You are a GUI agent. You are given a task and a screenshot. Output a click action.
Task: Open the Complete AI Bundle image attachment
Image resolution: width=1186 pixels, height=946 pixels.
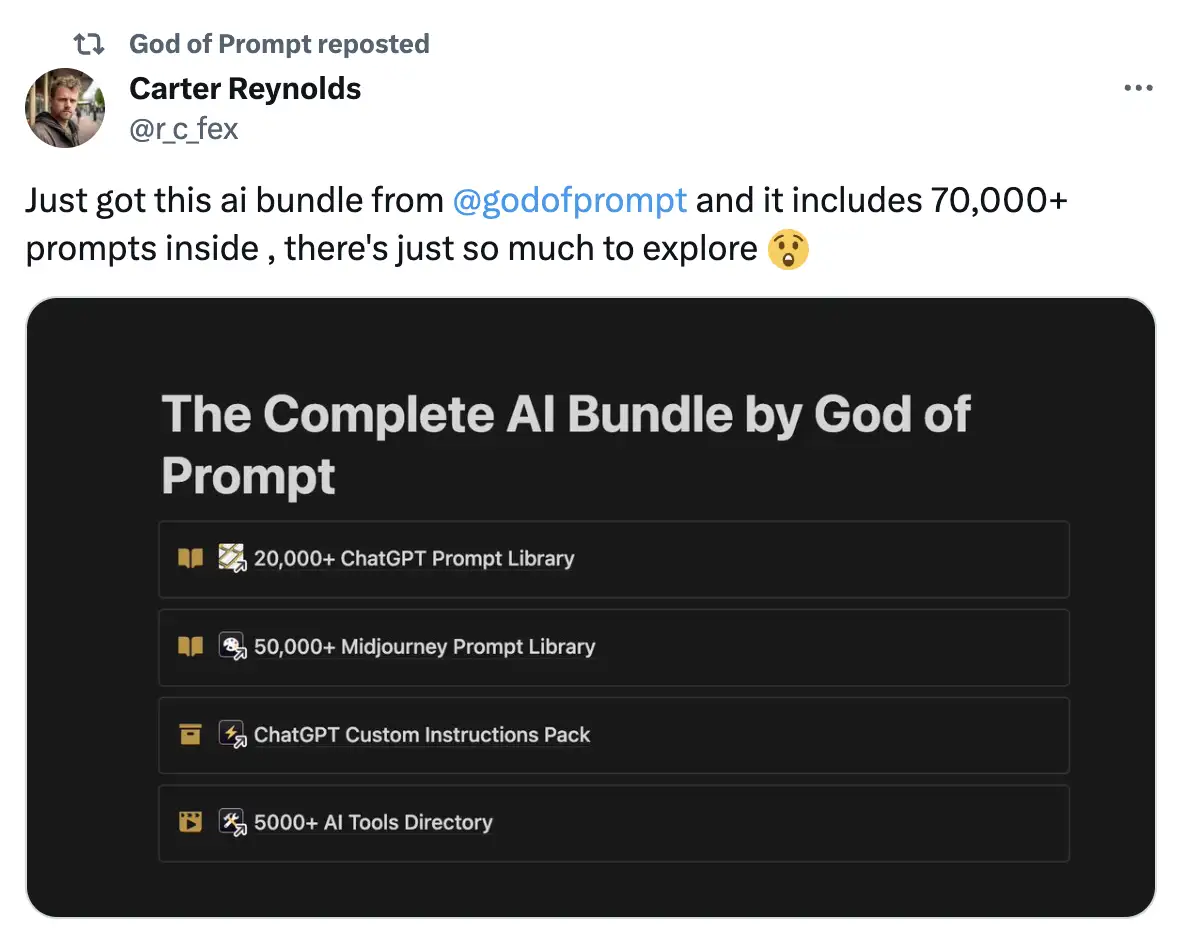[594, 605]
